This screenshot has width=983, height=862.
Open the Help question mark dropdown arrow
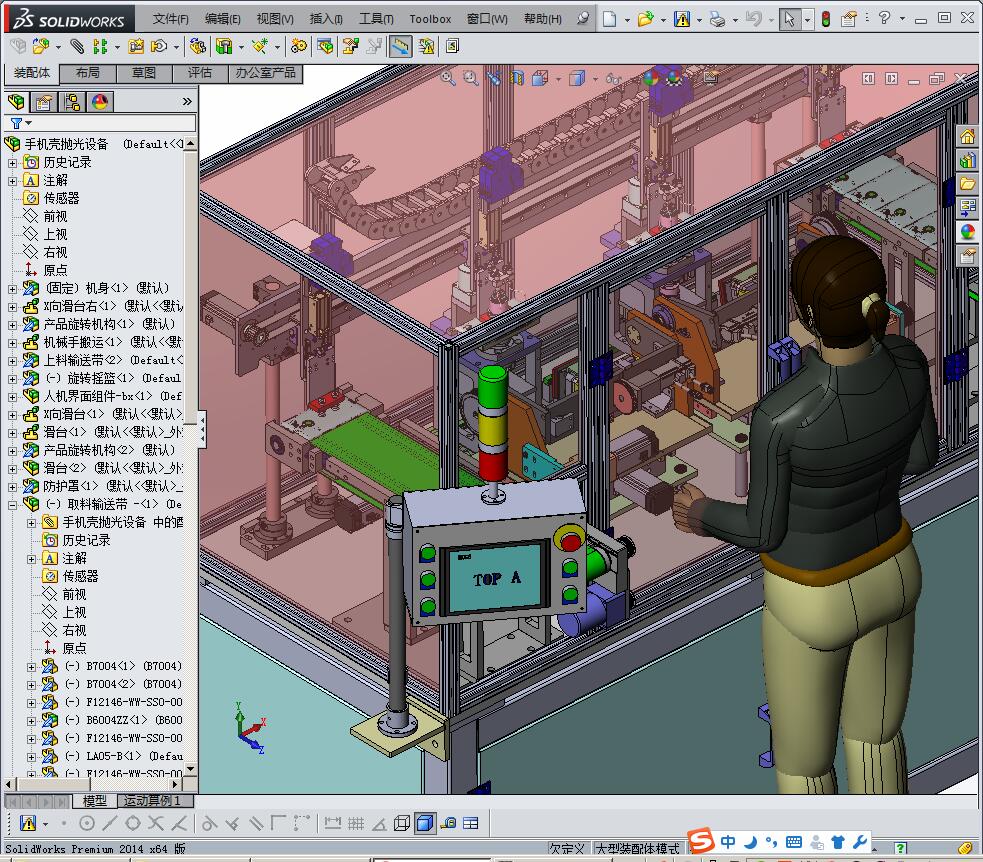pyautogui.click(x=903, y=19)
